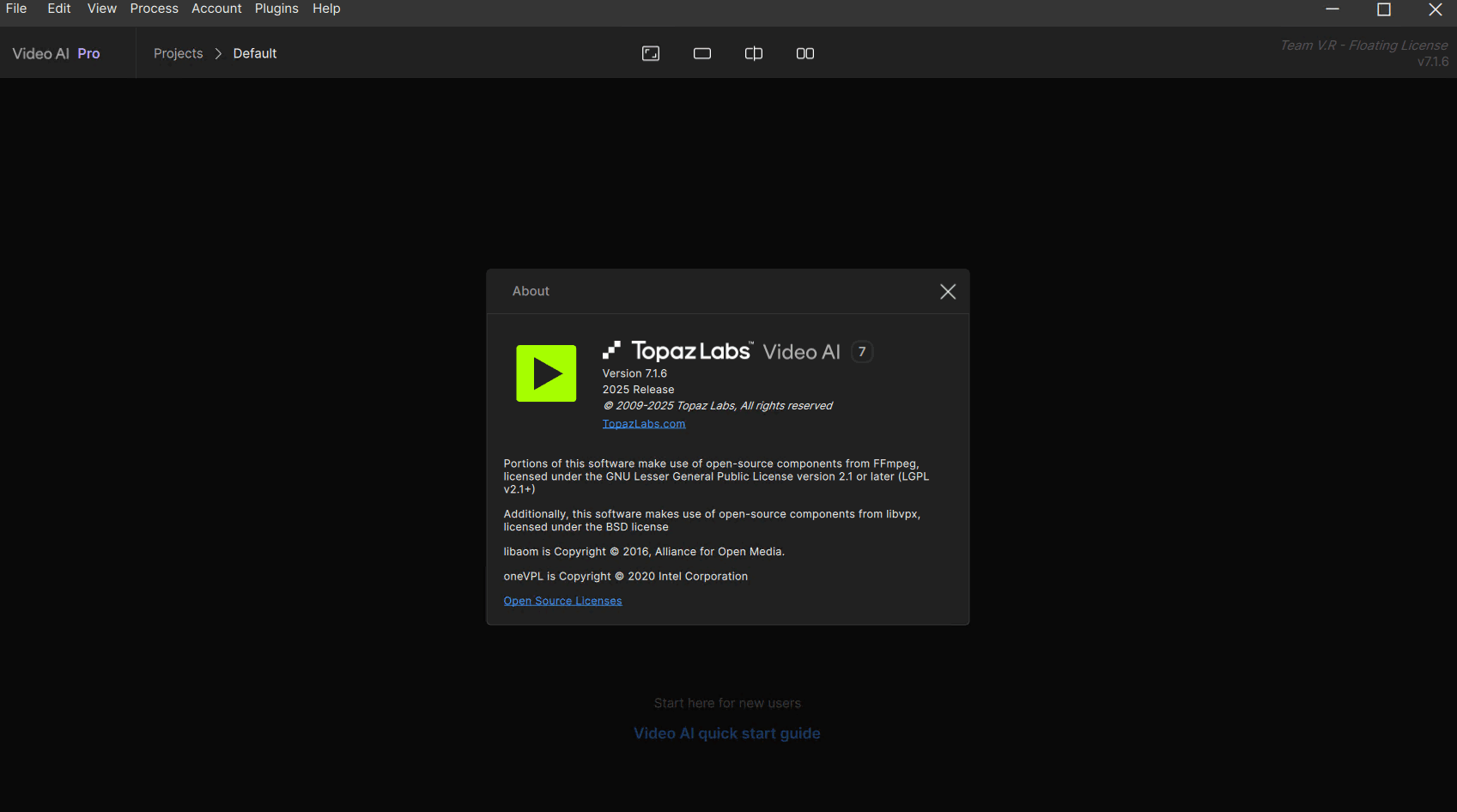Click the Topaz Labs logo in About
Screen dimensions: 1457x812
pos(678,351)
